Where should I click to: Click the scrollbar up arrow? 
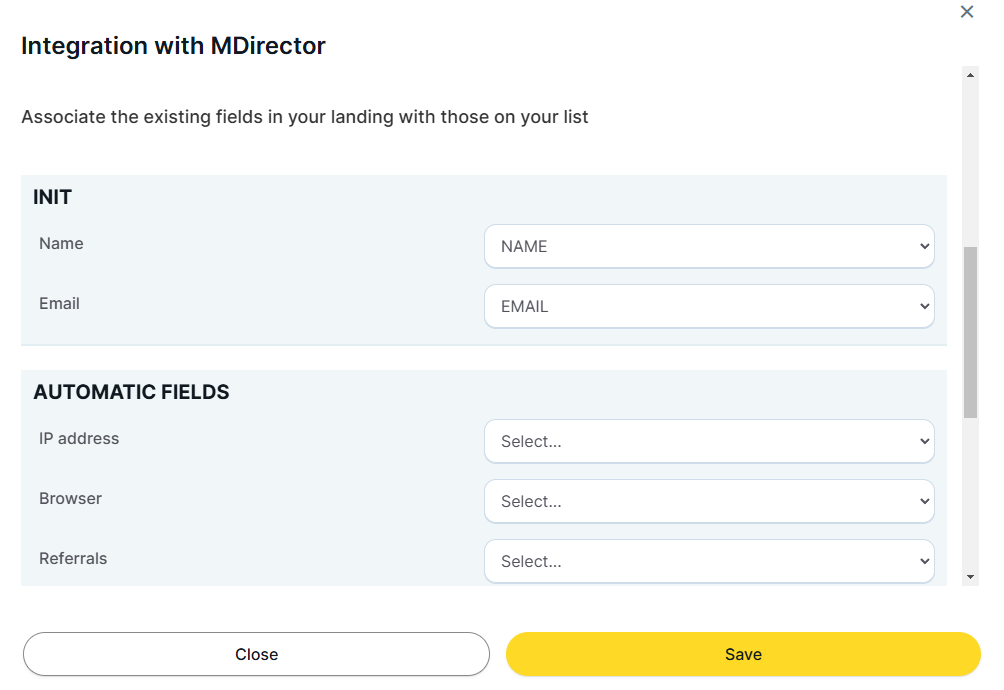pos(970,73)
